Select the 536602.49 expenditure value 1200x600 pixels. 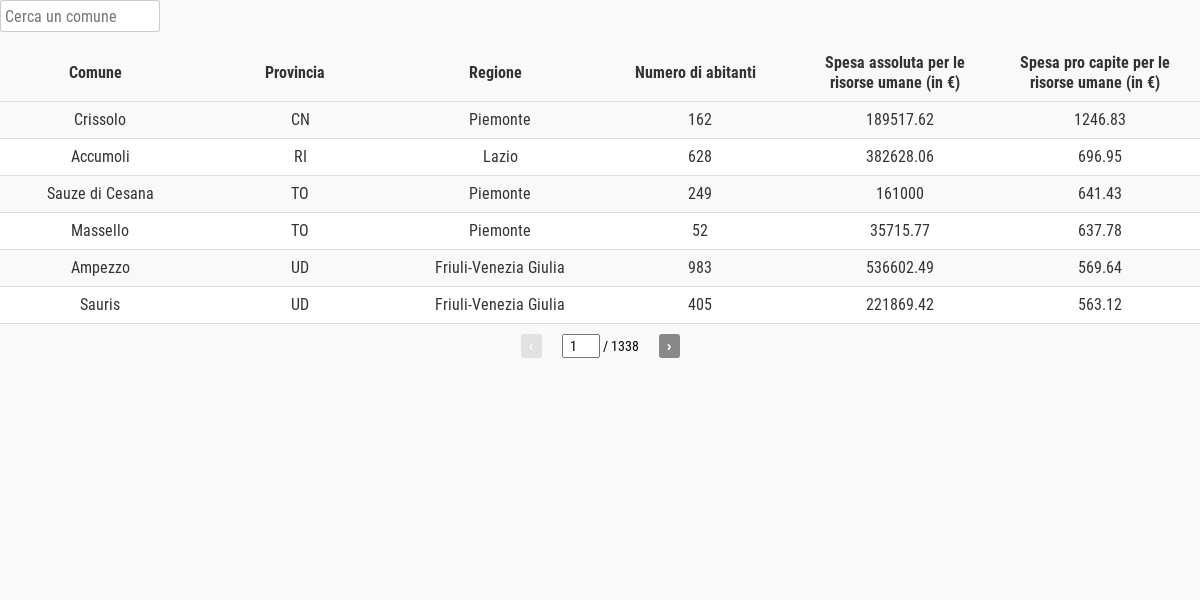pyautogui.click(x=900, y=268)
